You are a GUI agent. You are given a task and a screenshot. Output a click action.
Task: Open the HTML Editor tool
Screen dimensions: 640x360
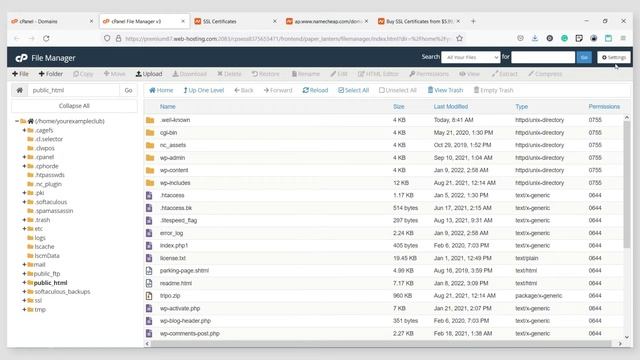pos(378,74)
